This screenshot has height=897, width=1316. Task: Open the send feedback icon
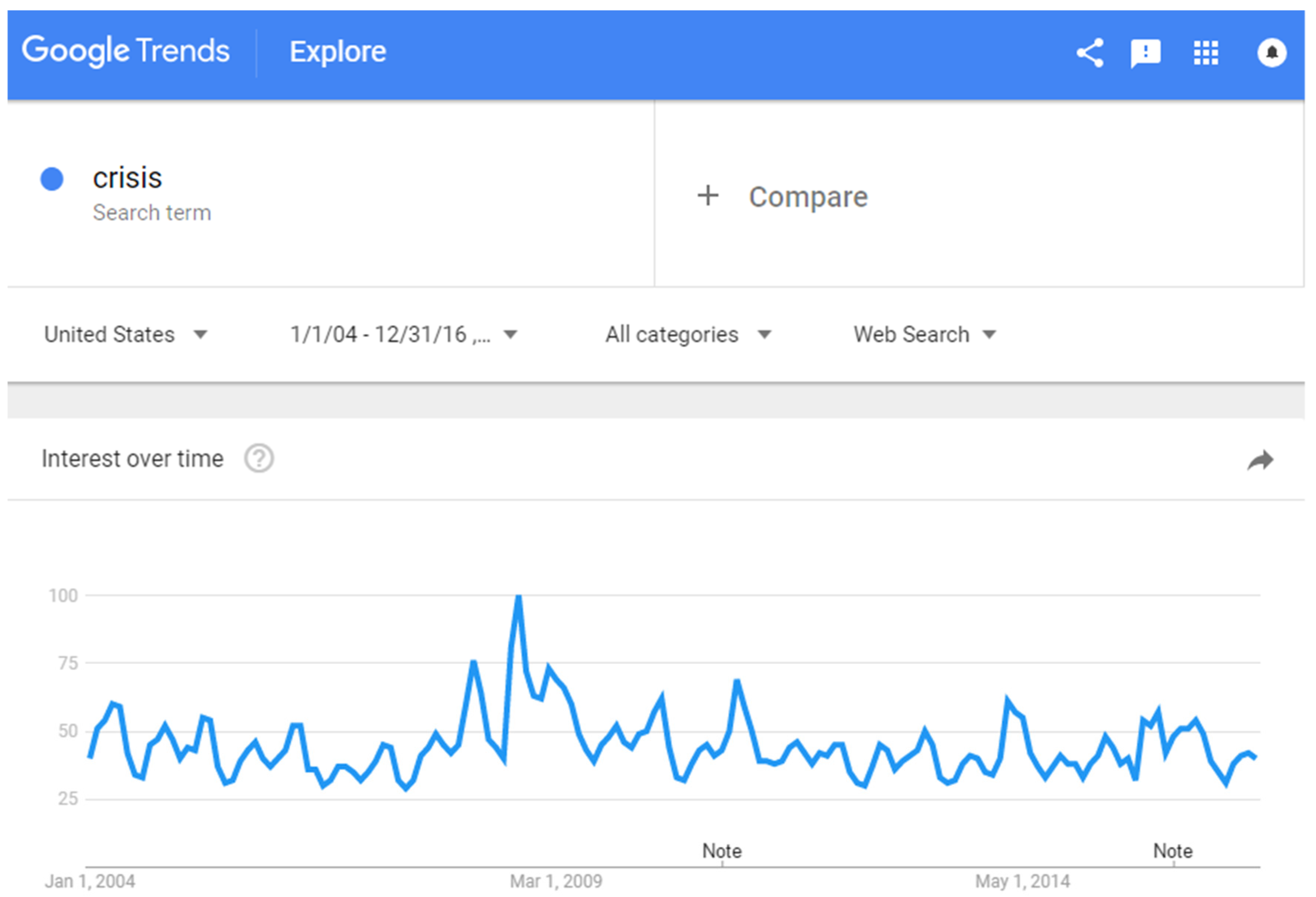click(x=1146, y=53)
